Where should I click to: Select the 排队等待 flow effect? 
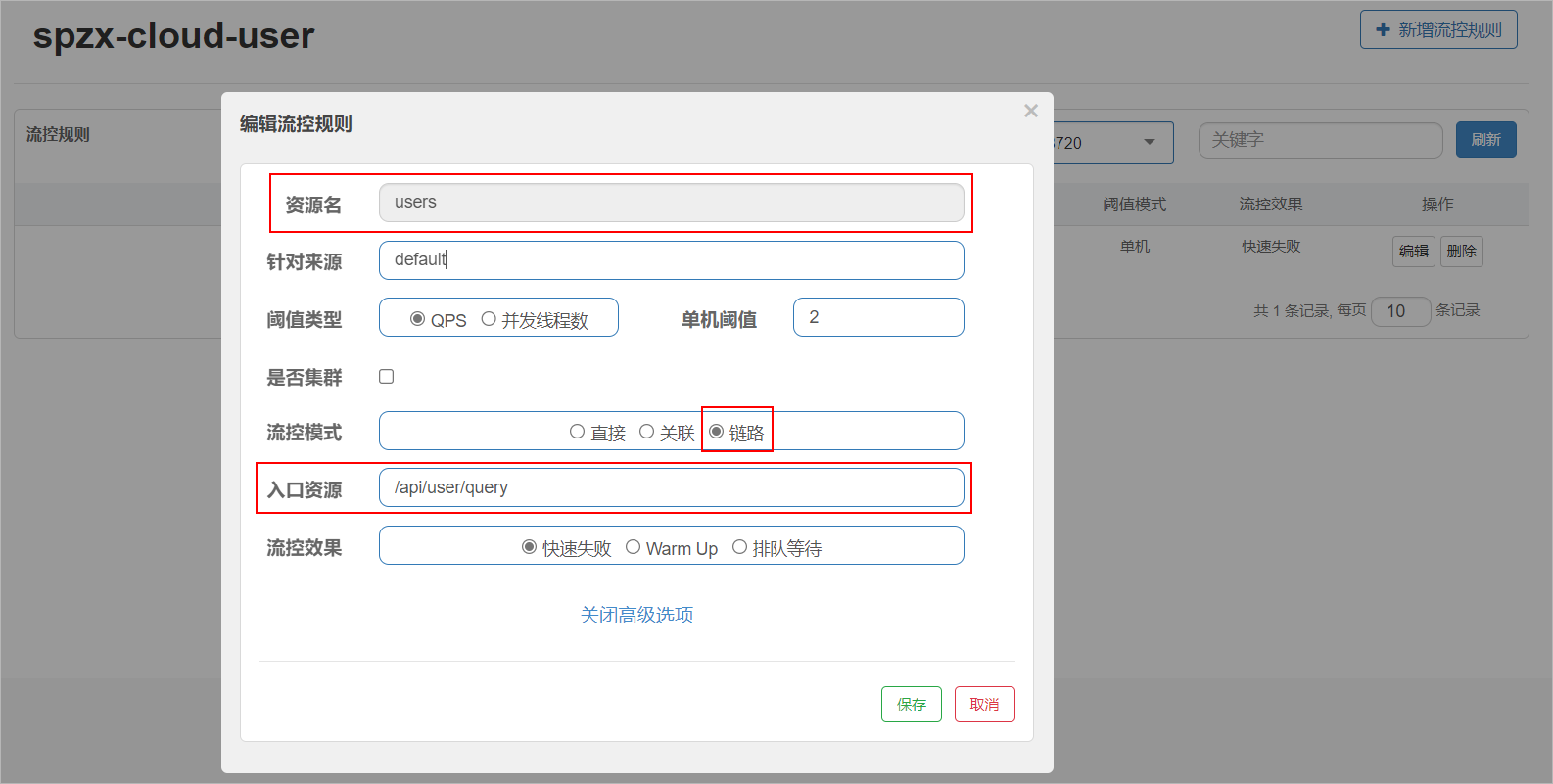739,547
